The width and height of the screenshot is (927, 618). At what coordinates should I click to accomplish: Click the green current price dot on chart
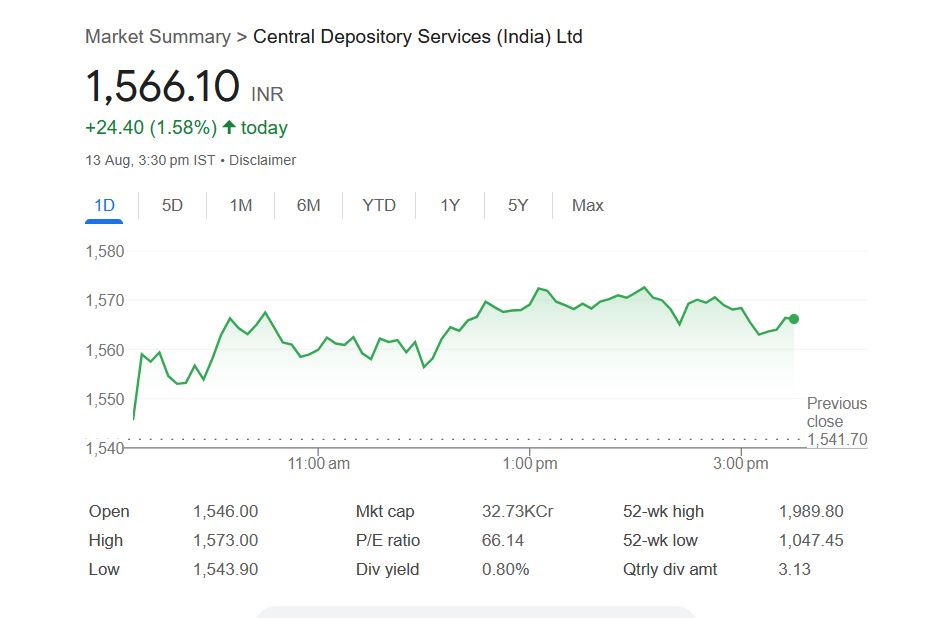tap(794, 319)
